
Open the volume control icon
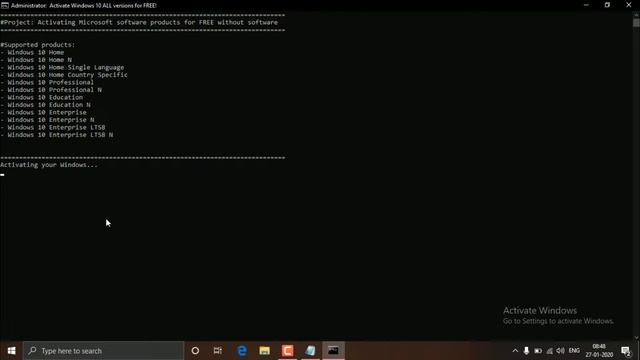[x=560, y=351]
